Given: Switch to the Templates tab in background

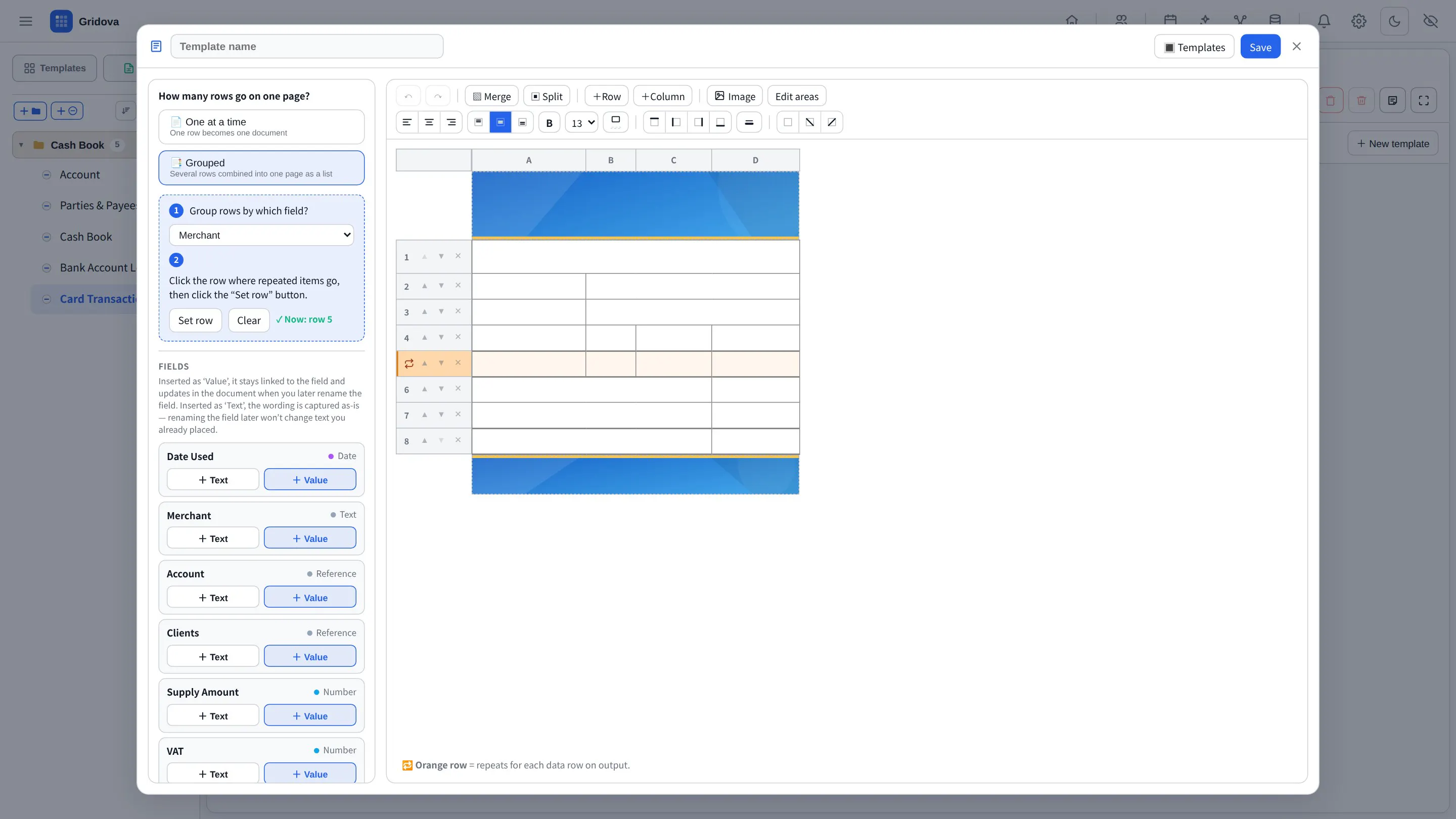Looking at the screenshot, I should 55,68.
